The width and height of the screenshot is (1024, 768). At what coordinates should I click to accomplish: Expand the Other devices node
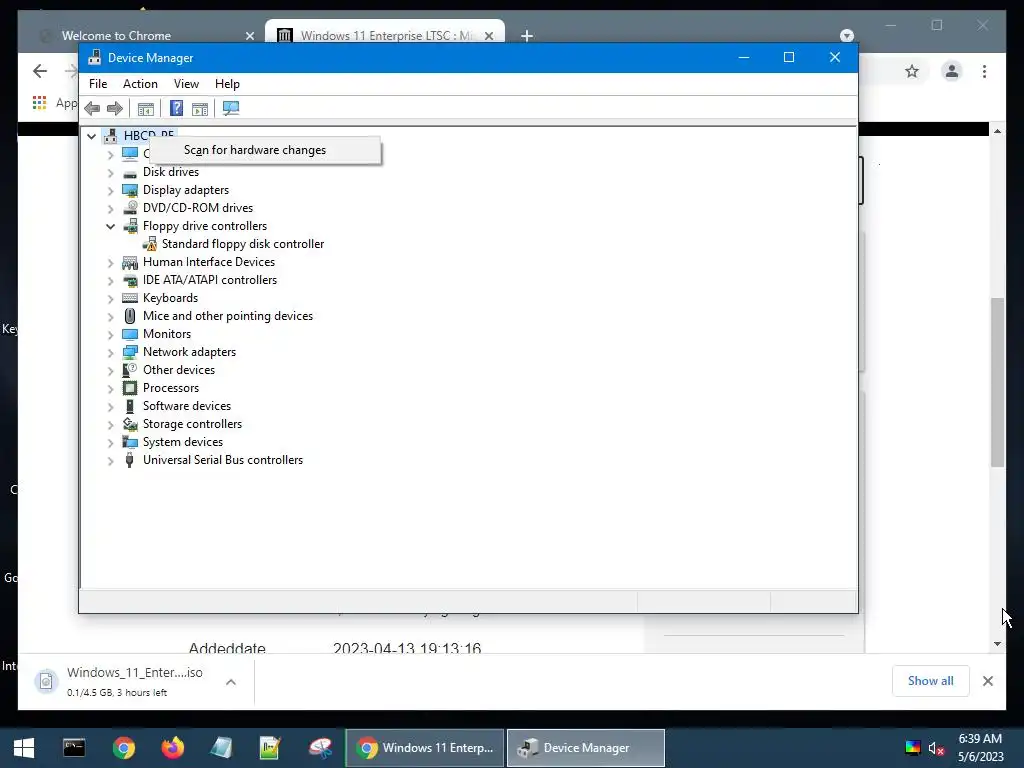(110, 370)
